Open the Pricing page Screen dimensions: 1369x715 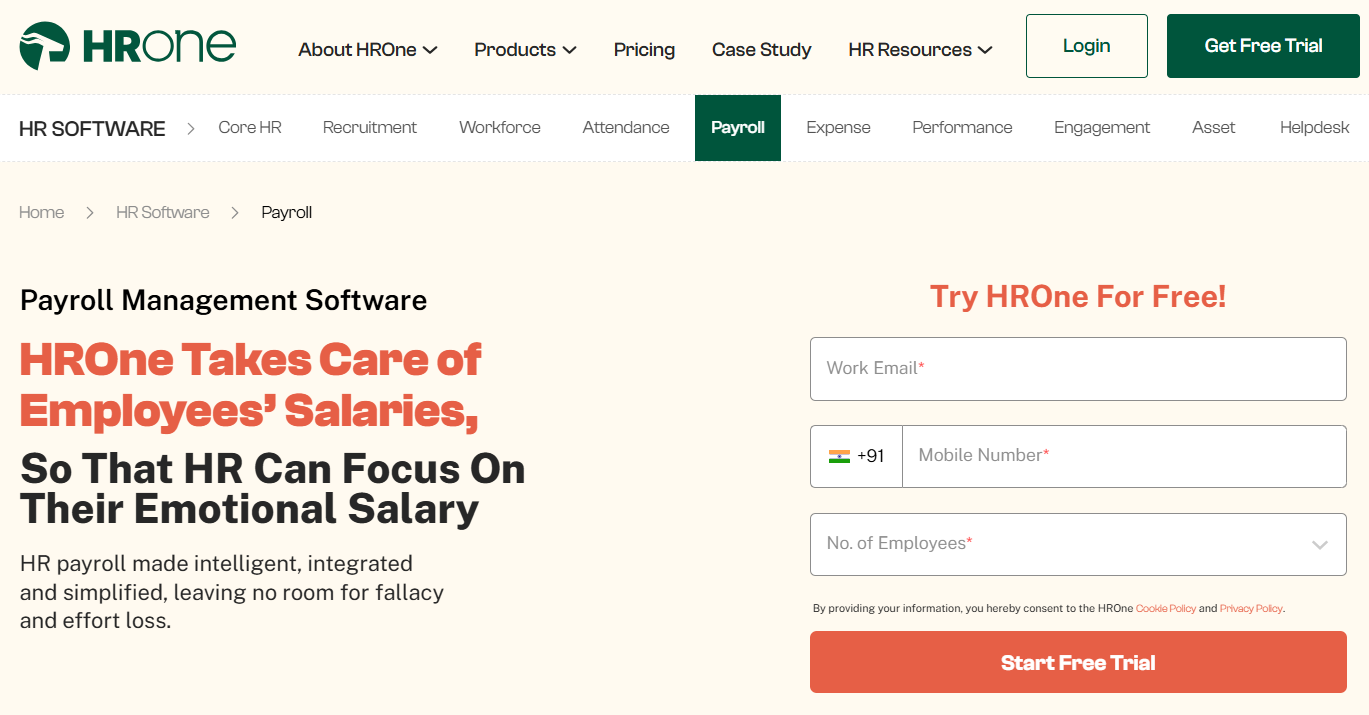pos(644,49)
